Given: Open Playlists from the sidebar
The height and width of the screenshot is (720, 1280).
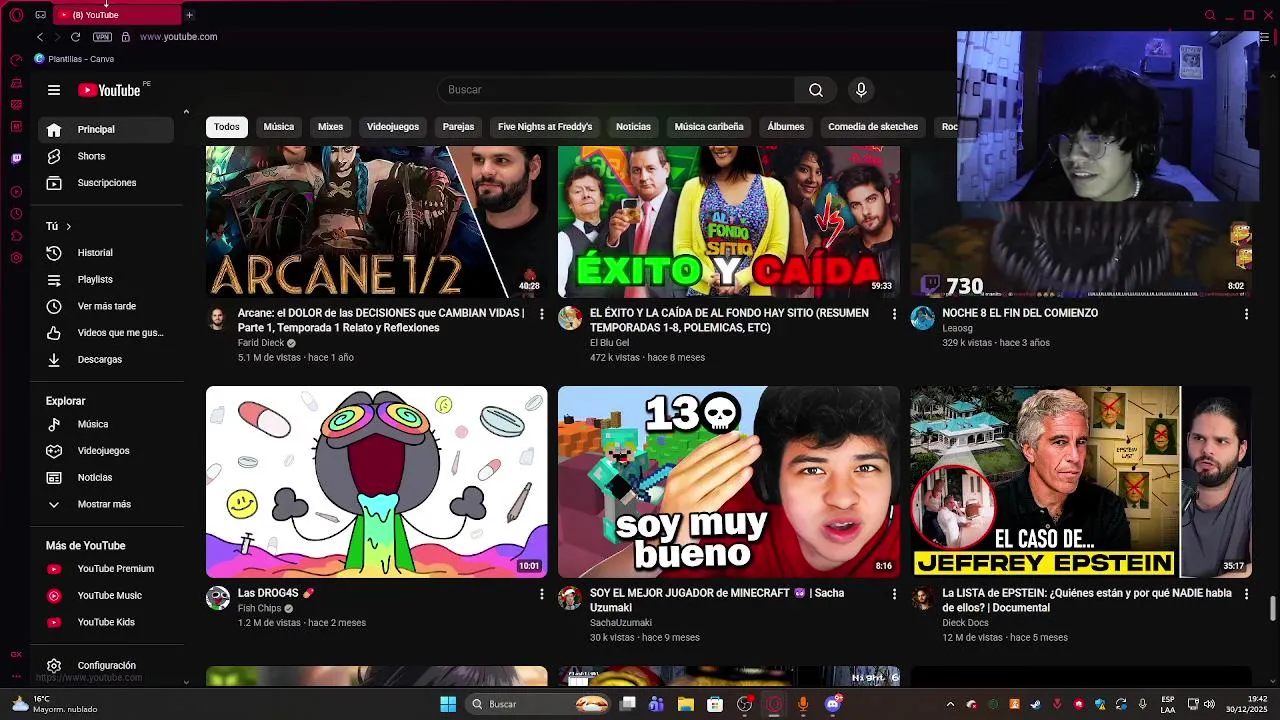Looking at the screenshot, I should (107, 280).
